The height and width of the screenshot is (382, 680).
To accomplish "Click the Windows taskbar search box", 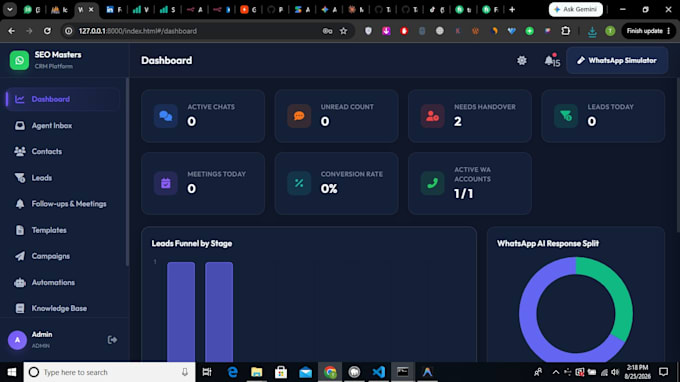I will coord(110,372).
